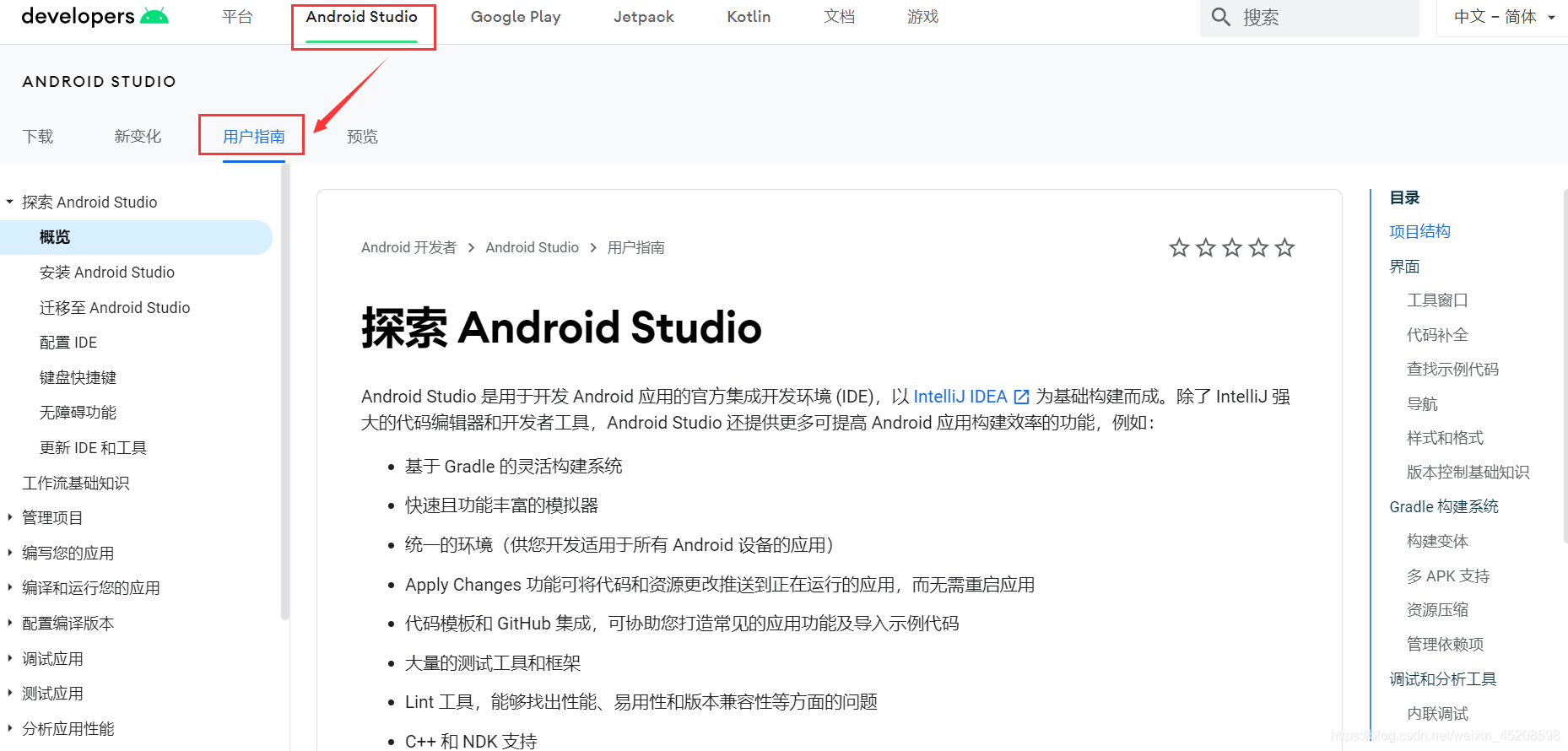Rate the page three stars
The height and width of the screenshot is (751, 1568).
point(1232,247)
